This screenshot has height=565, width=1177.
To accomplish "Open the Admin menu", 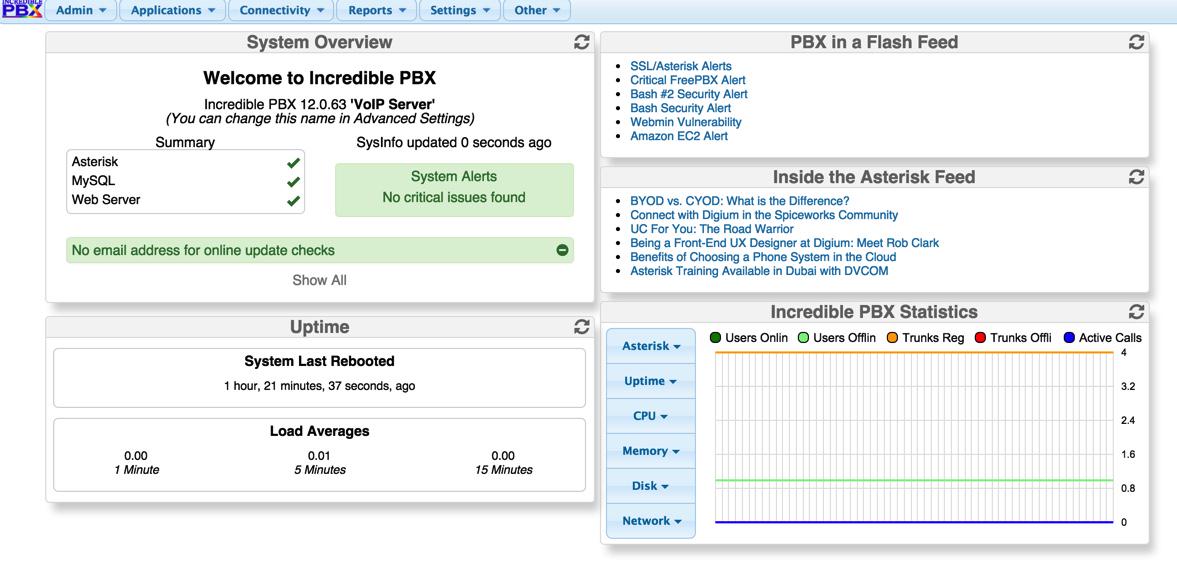I will 80,11.
